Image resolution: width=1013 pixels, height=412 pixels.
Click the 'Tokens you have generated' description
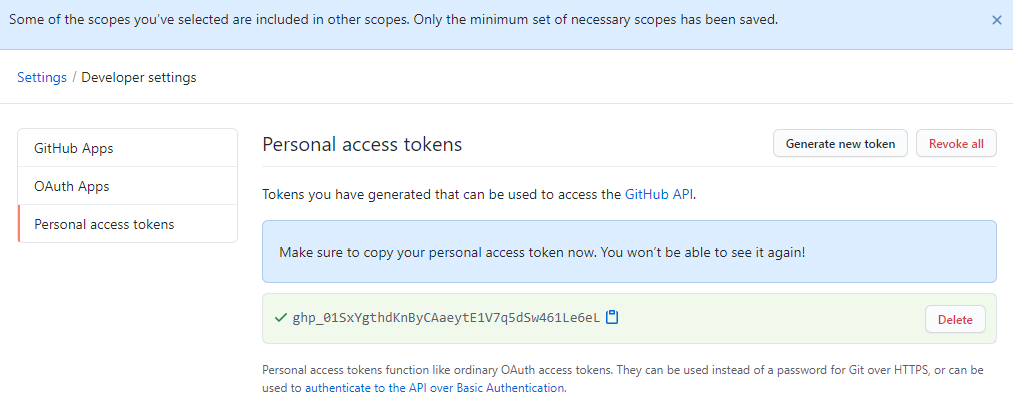point(479,194)
